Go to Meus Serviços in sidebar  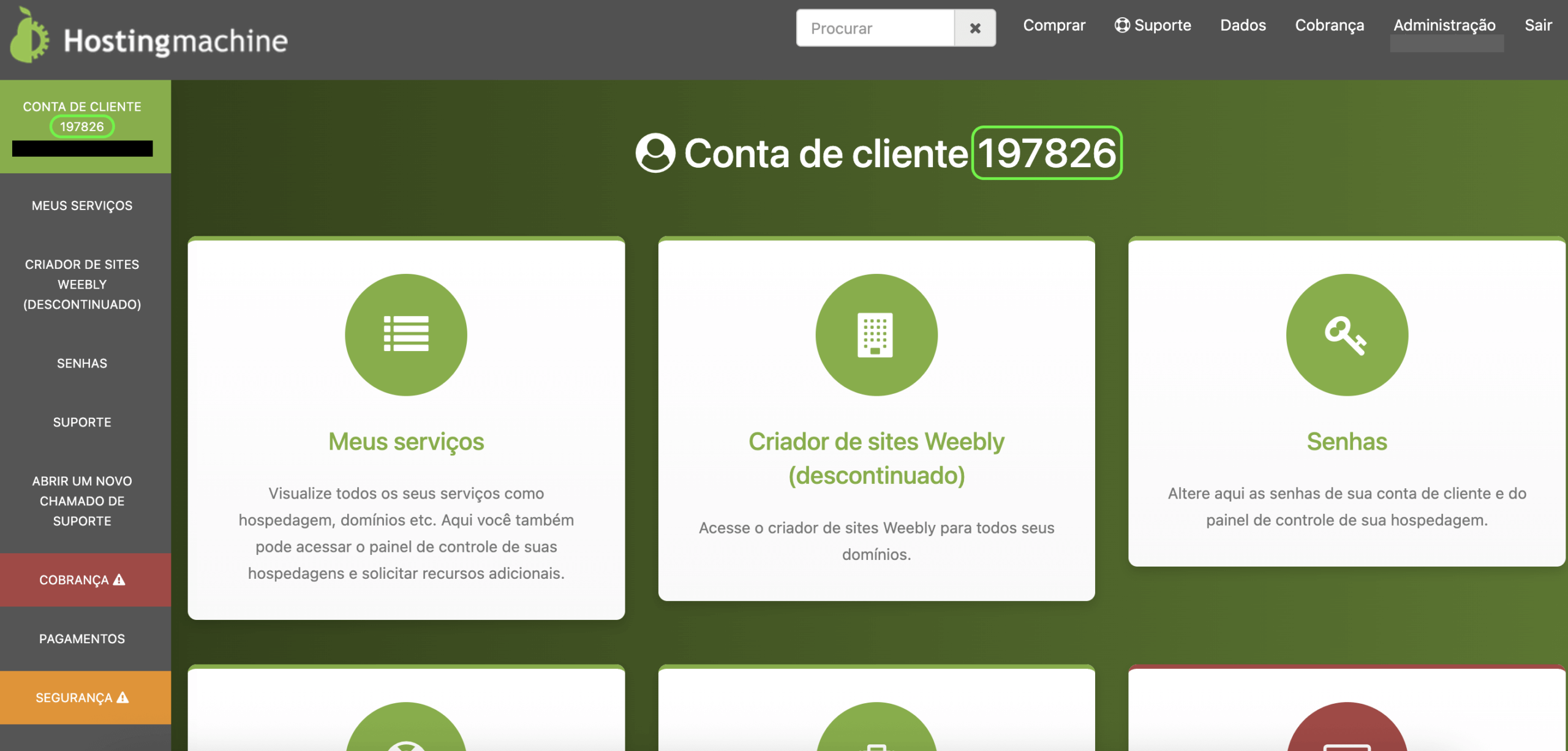pyautogui.click(x=82, y=206)
